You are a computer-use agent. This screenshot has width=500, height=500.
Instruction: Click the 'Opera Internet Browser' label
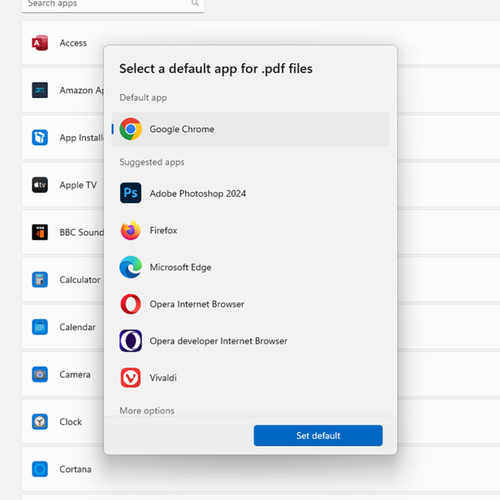(x=197, y=304)
